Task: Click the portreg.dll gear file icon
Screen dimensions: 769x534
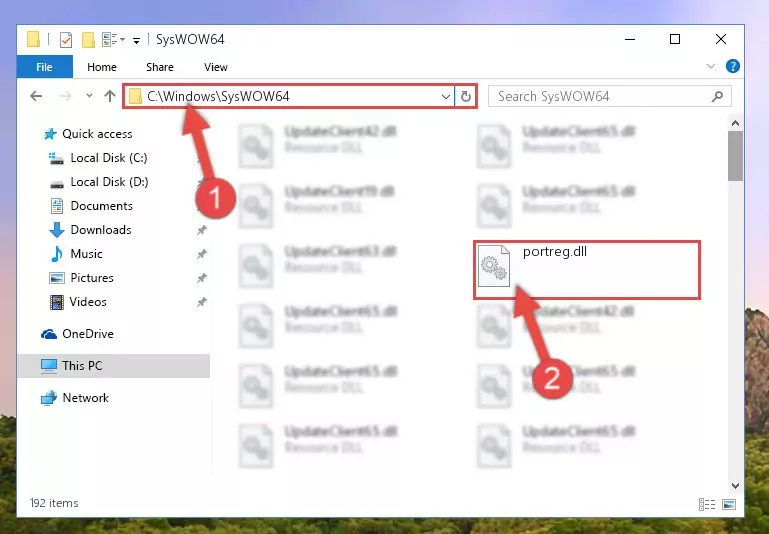Action: pos(494,266)
